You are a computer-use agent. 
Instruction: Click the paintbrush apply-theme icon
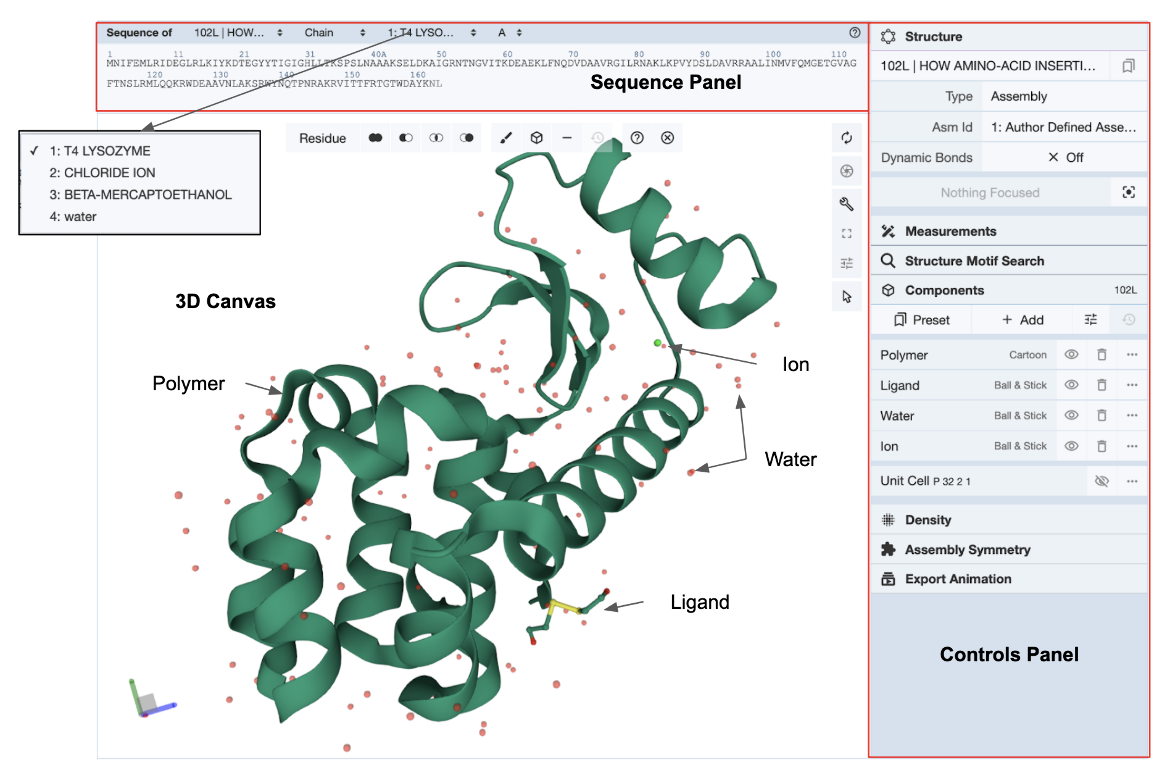click(x=506, y=138)
